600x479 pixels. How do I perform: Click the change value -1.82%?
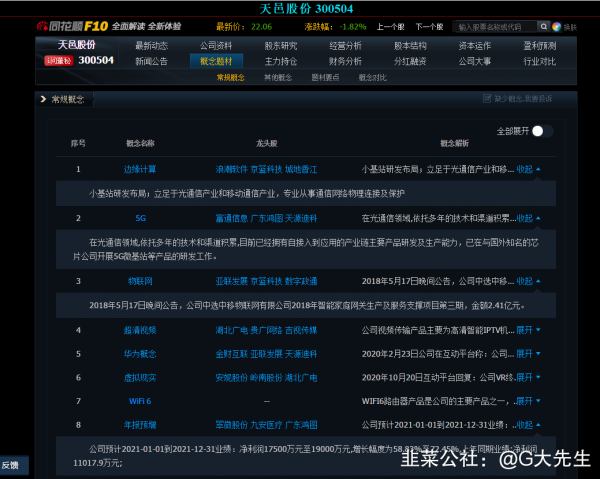pos(352,27)
